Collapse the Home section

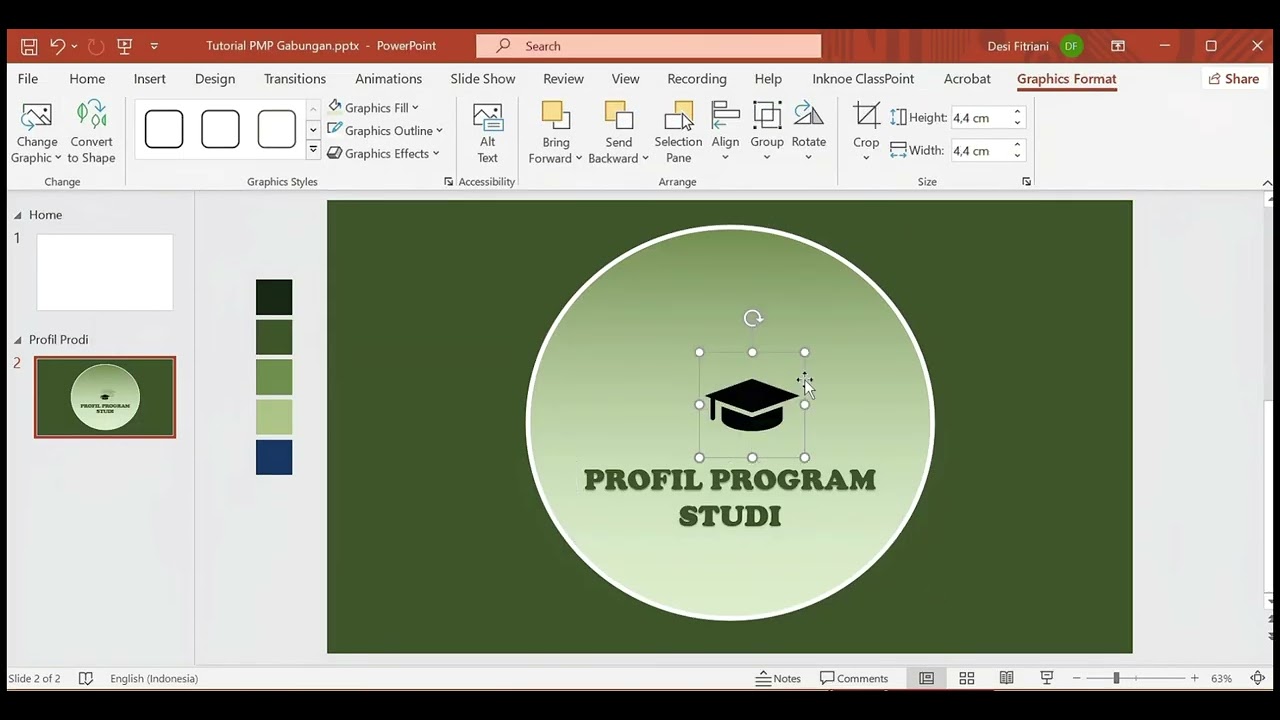click(17, 215)
